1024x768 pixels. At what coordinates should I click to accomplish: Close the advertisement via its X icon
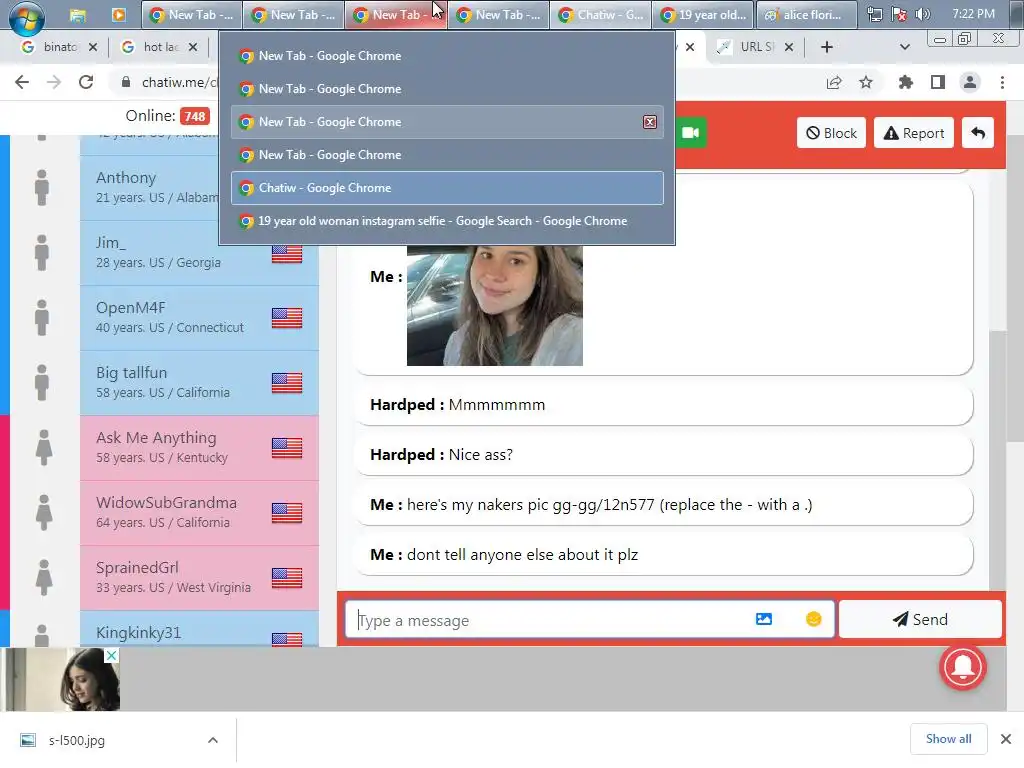coord(112,655)
